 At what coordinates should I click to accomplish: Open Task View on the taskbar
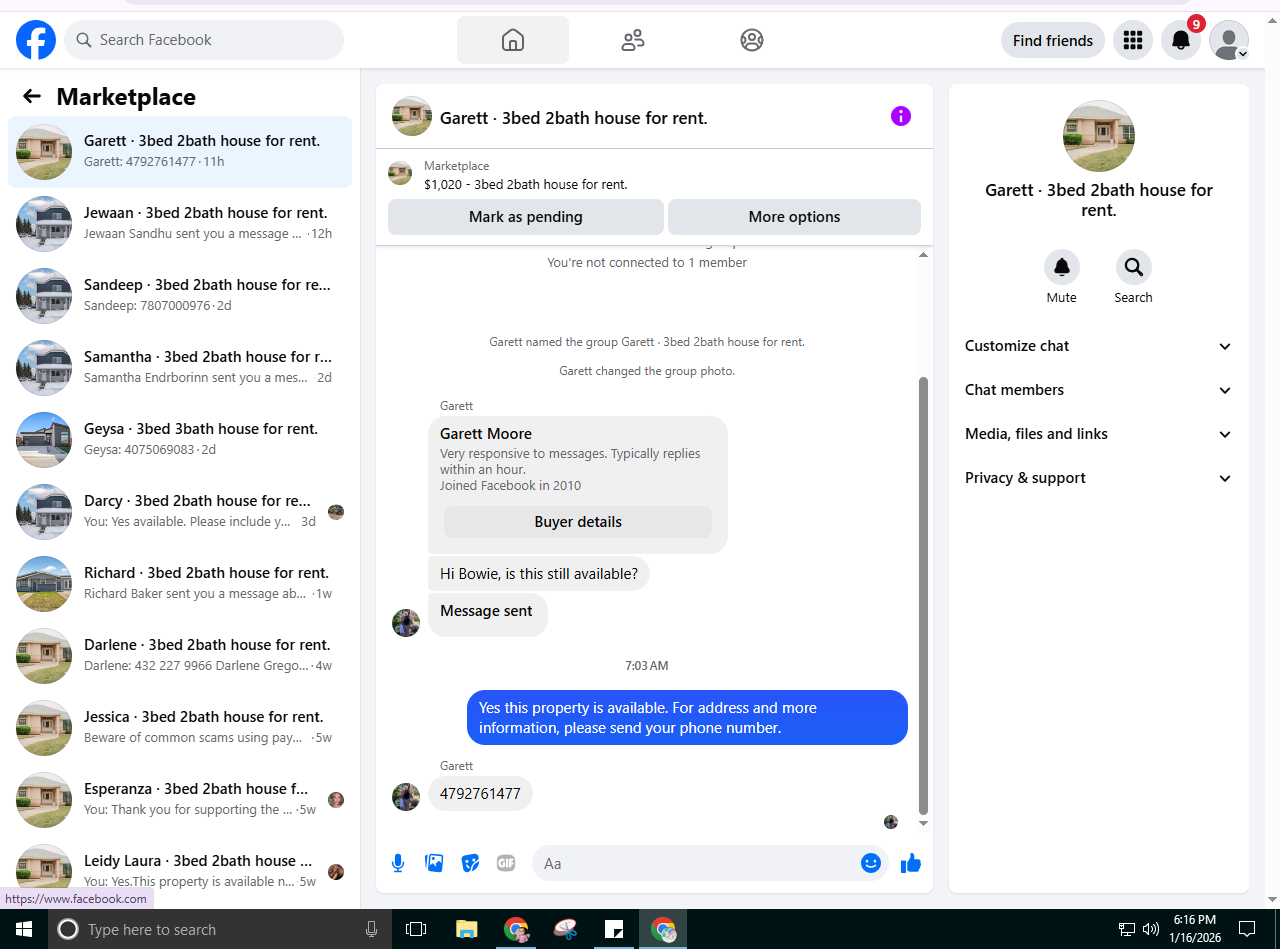[416, 929]
